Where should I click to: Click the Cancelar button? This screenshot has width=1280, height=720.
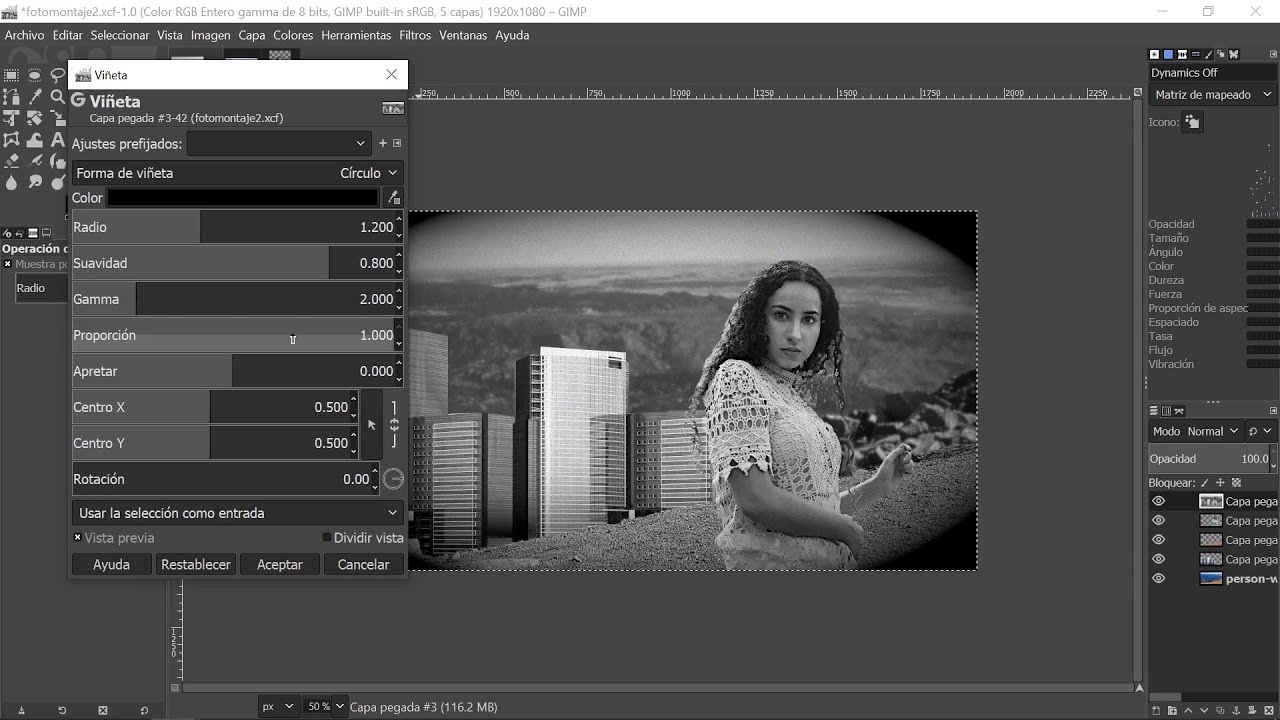point(363,565)
